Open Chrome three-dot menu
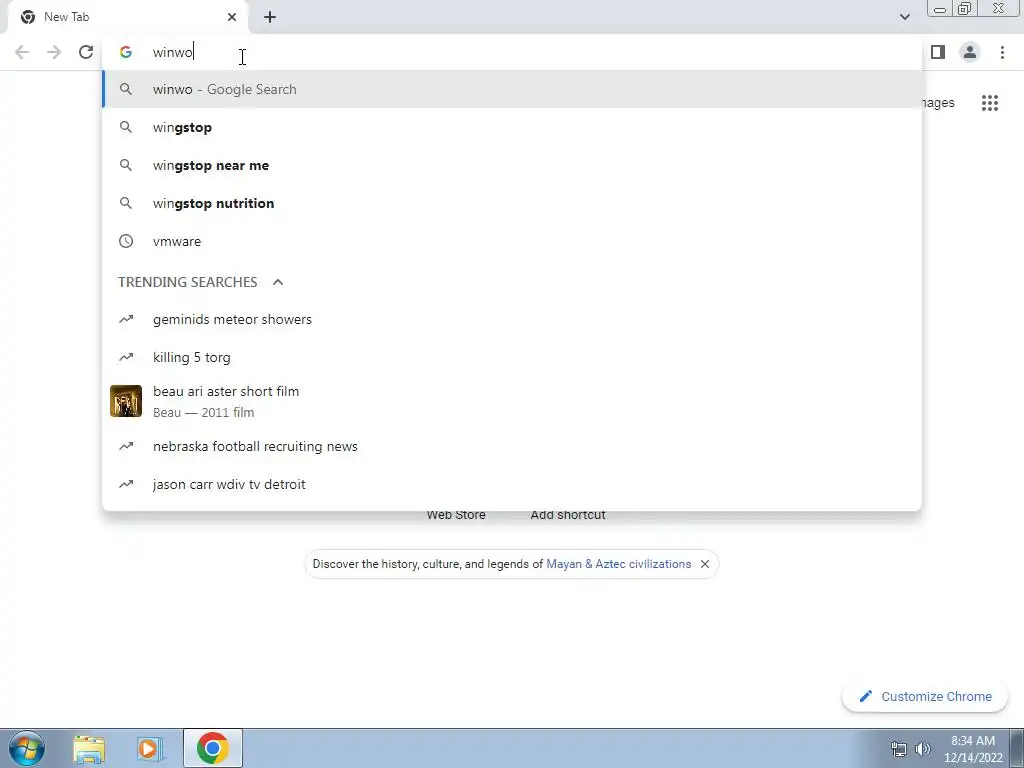 click(x=1002, y=52)
